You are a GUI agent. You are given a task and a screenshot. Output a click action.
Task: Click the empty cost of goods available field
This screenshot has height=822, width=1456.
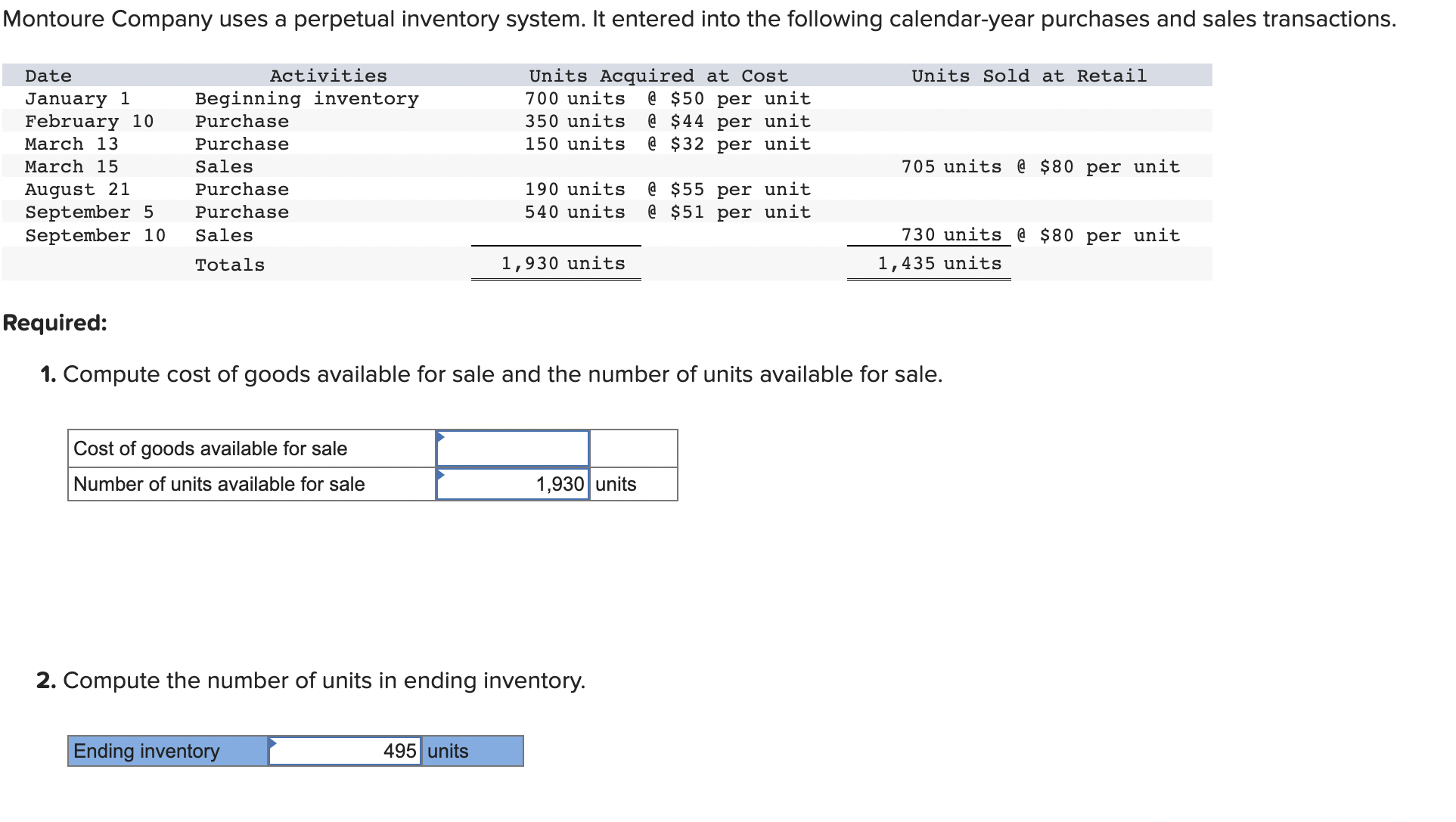pos(512,448)
